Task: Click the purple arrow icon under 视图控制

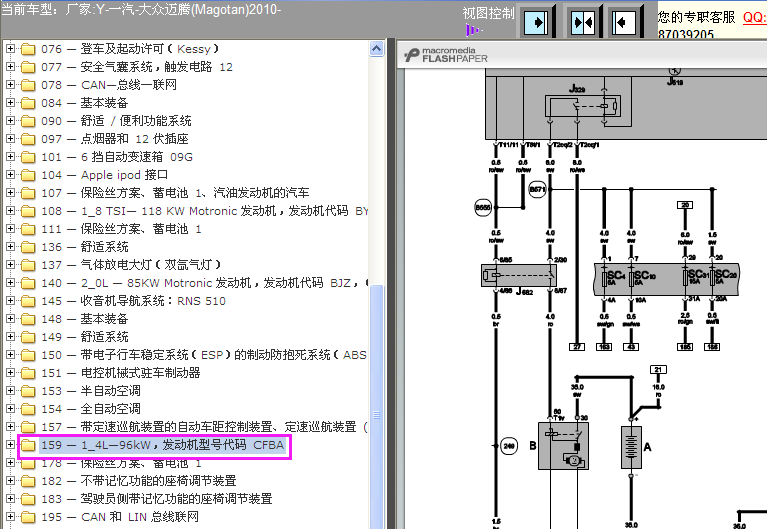Action: tap(472, 31)
